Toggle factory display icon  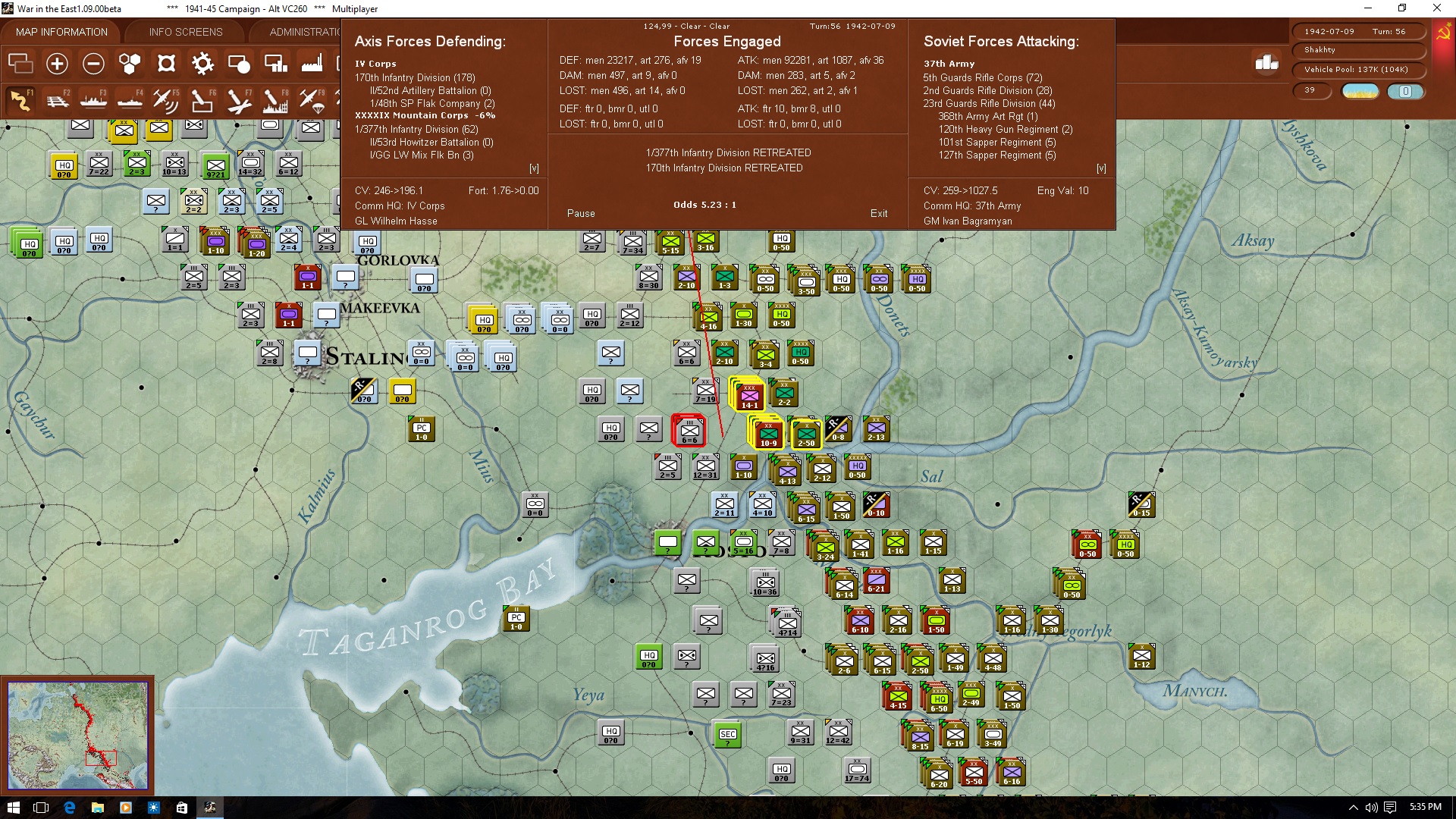312,64
